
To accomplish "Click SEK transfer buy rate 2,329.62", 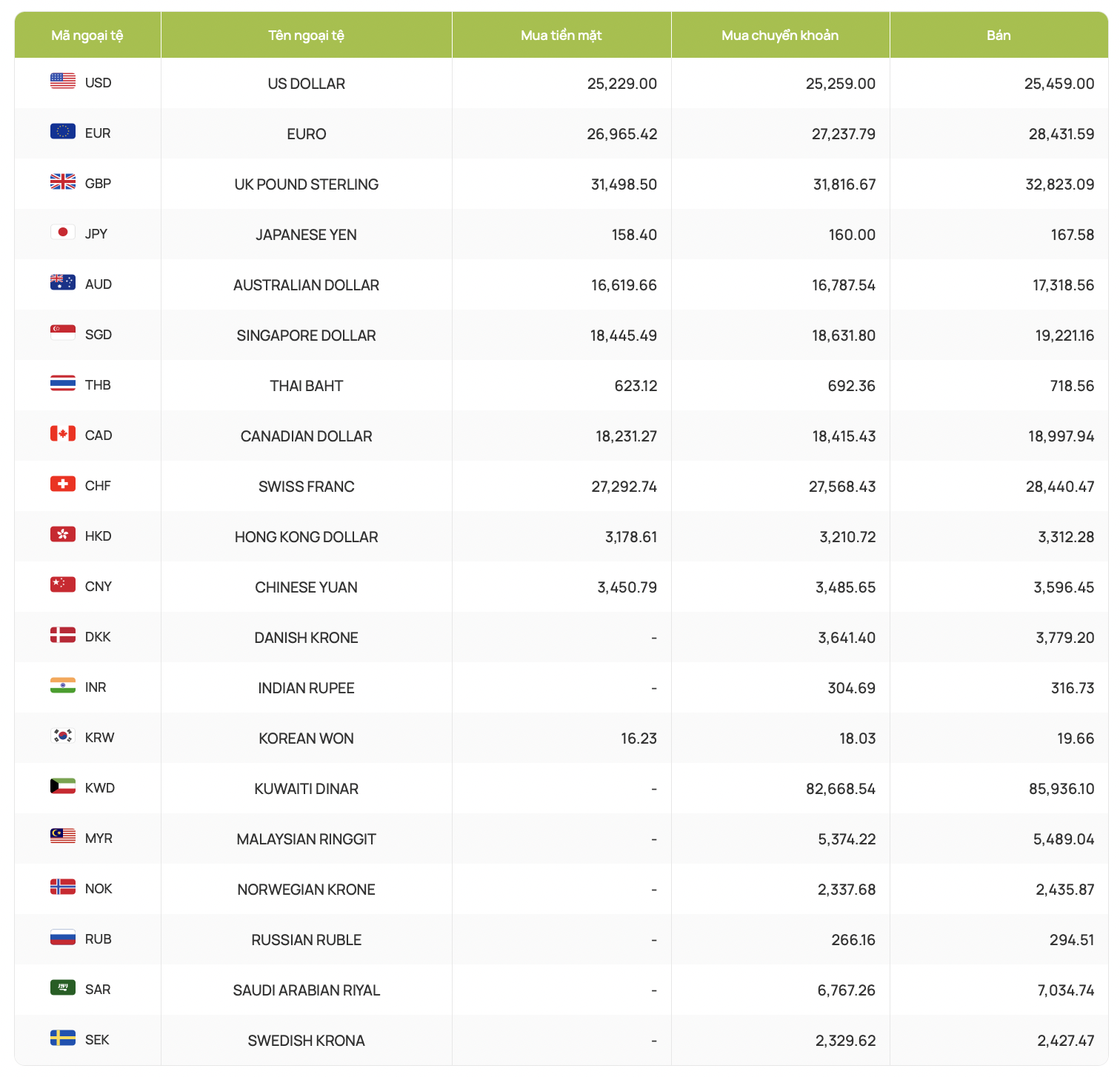I will coord(846,1041).
